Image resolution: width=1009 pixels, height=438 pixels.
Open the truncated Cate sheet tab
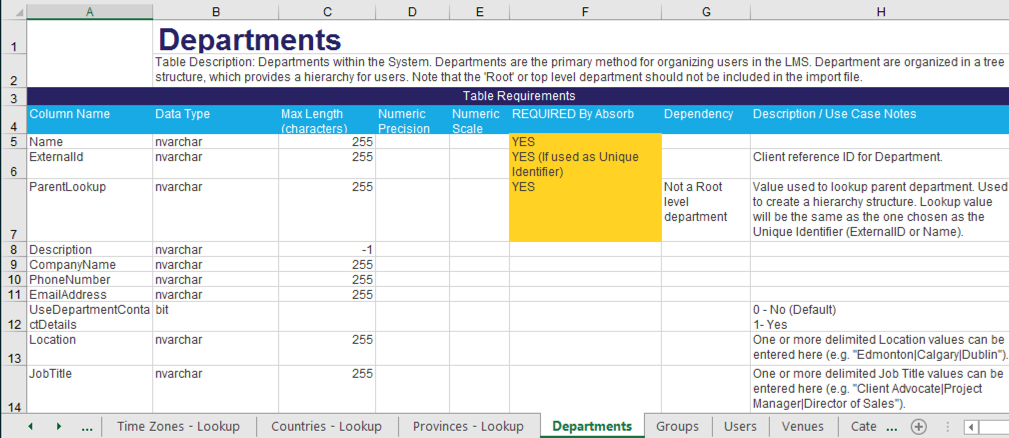(864, 426)
